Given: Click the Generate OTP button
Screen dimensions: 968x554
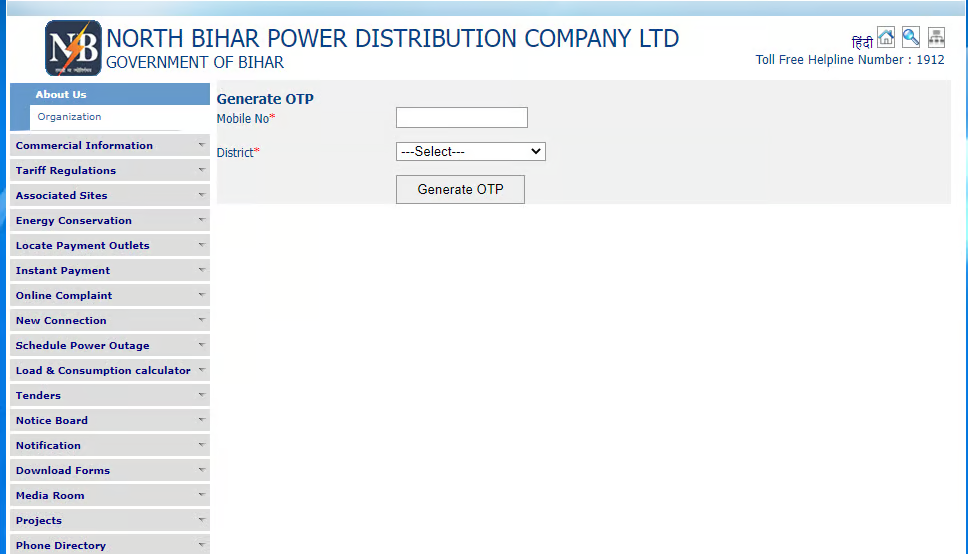Looking at the screenshot, I should (x=461, y=189).
